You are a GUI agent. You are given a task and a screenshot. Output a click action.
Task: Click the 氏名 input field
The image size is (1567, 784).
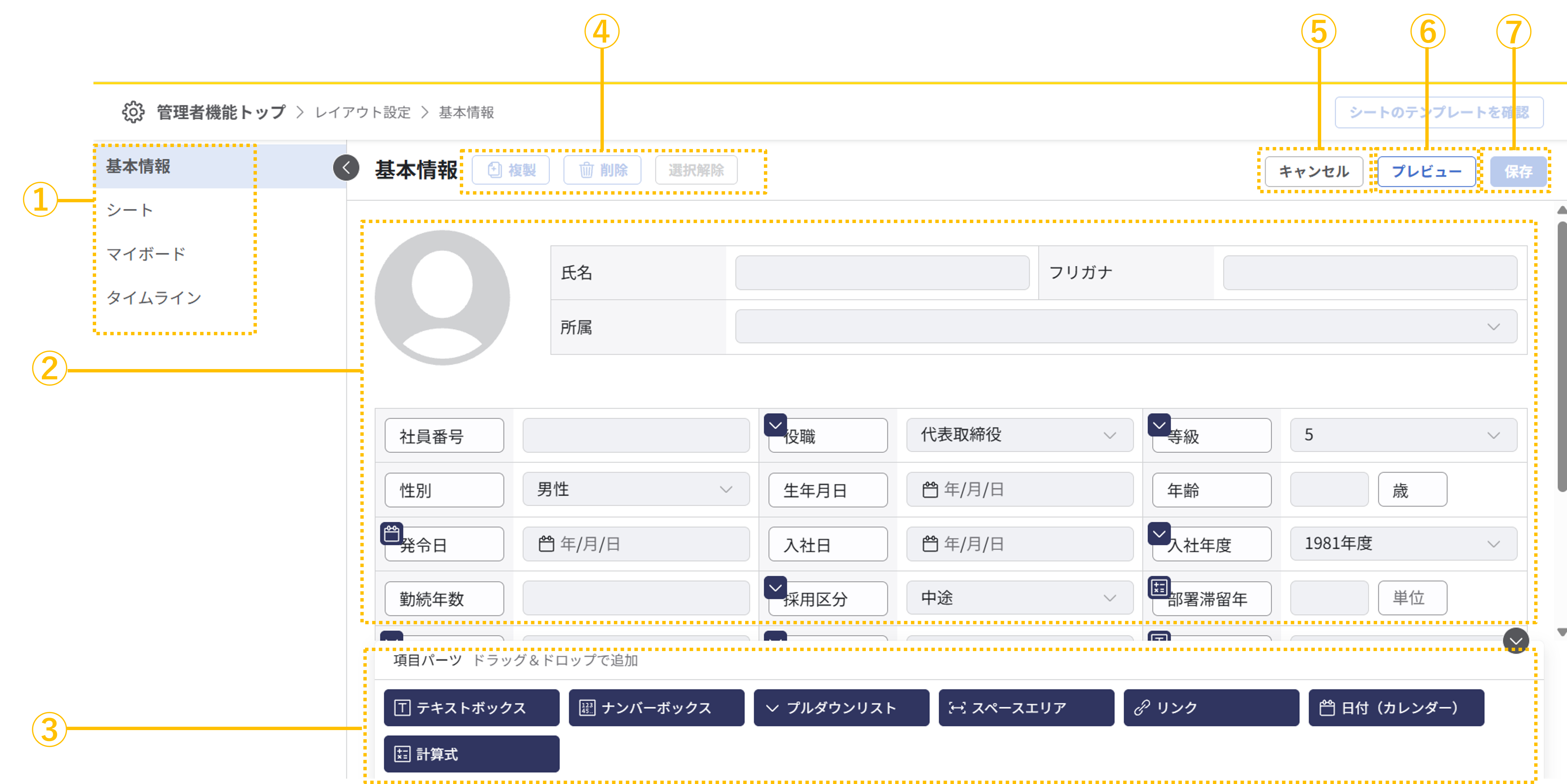tap(882, 273)
